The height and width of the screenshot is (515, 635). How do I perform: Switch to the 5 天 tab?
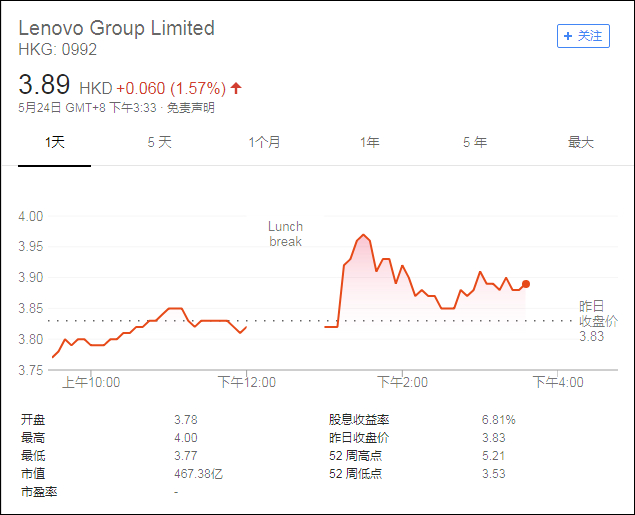click(159, 142)
